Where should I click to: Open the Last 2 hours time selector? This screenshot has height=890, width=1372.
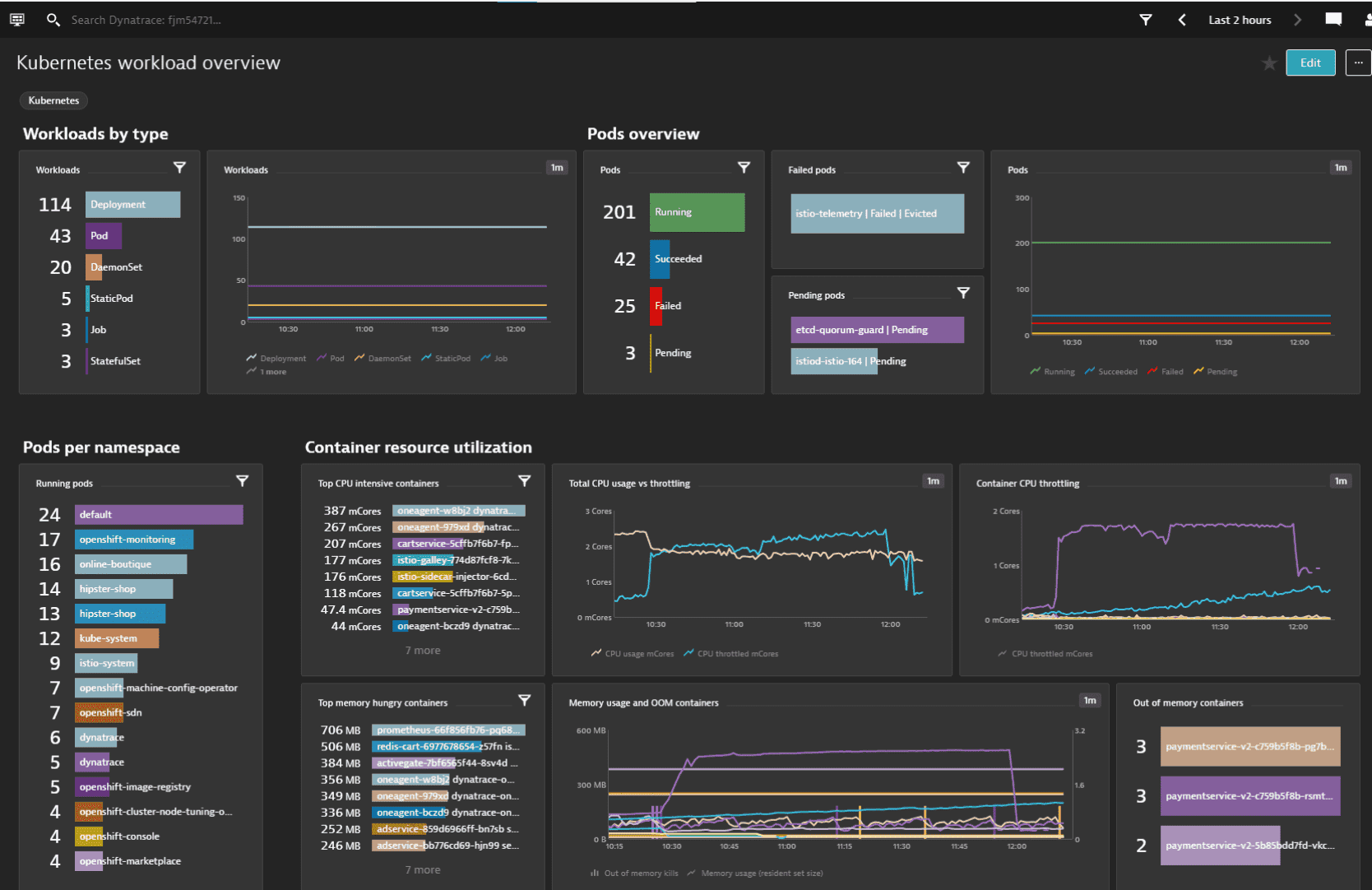[x=1239, y=19]
